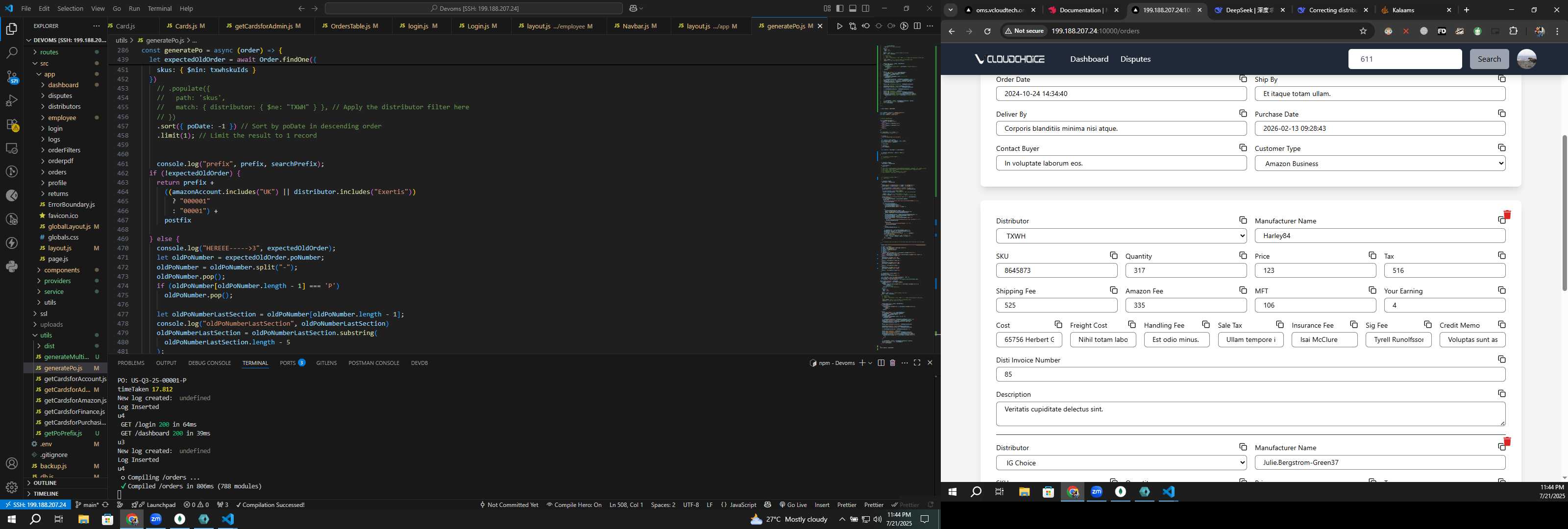This screenshot has height=529, width=1568.
Task: Click the main* git branch in status bar
Action: click(86, 505)
